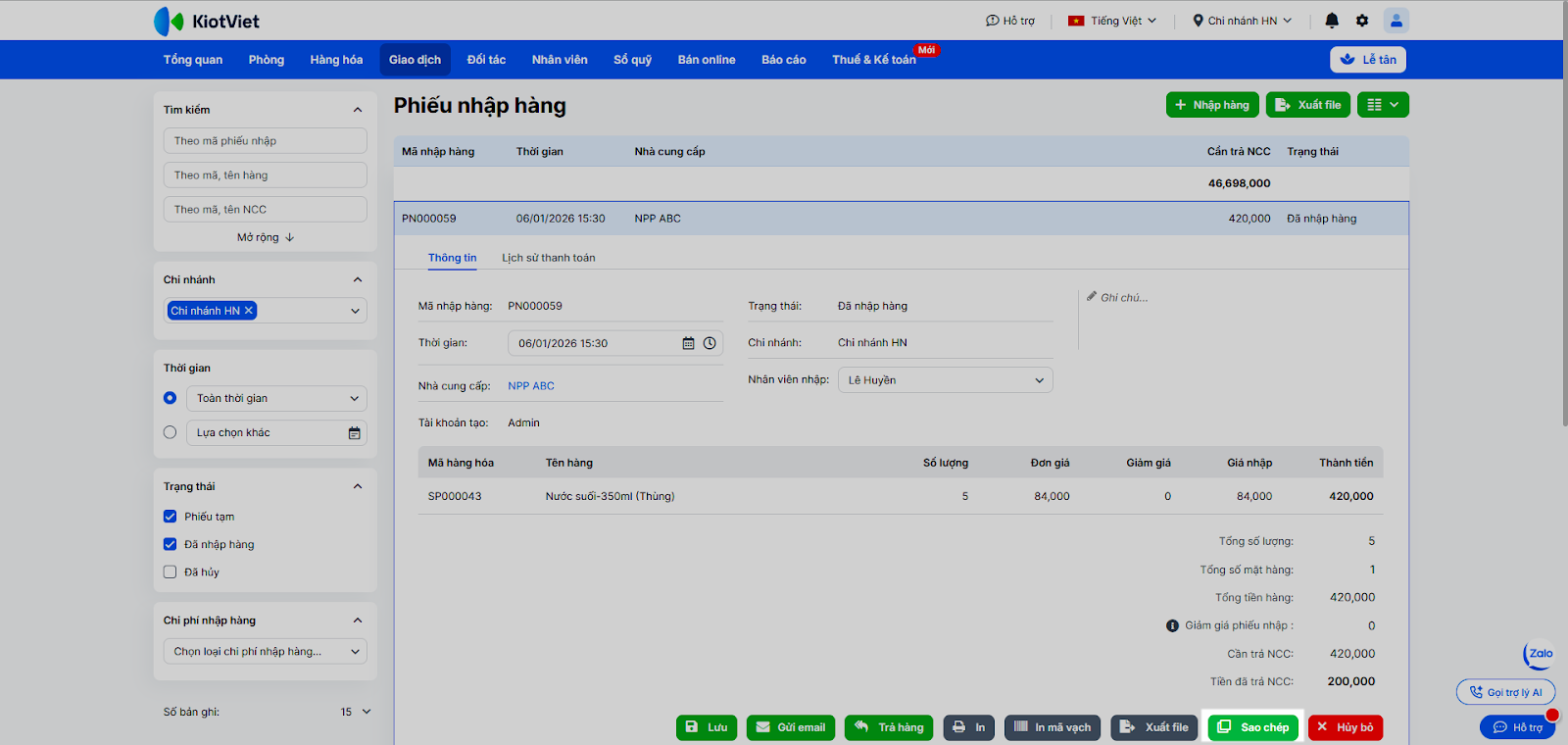Viewport: 1568px width, 745px height.
Task: Open the notifications bell
Action: click(x=1332, y=21)
